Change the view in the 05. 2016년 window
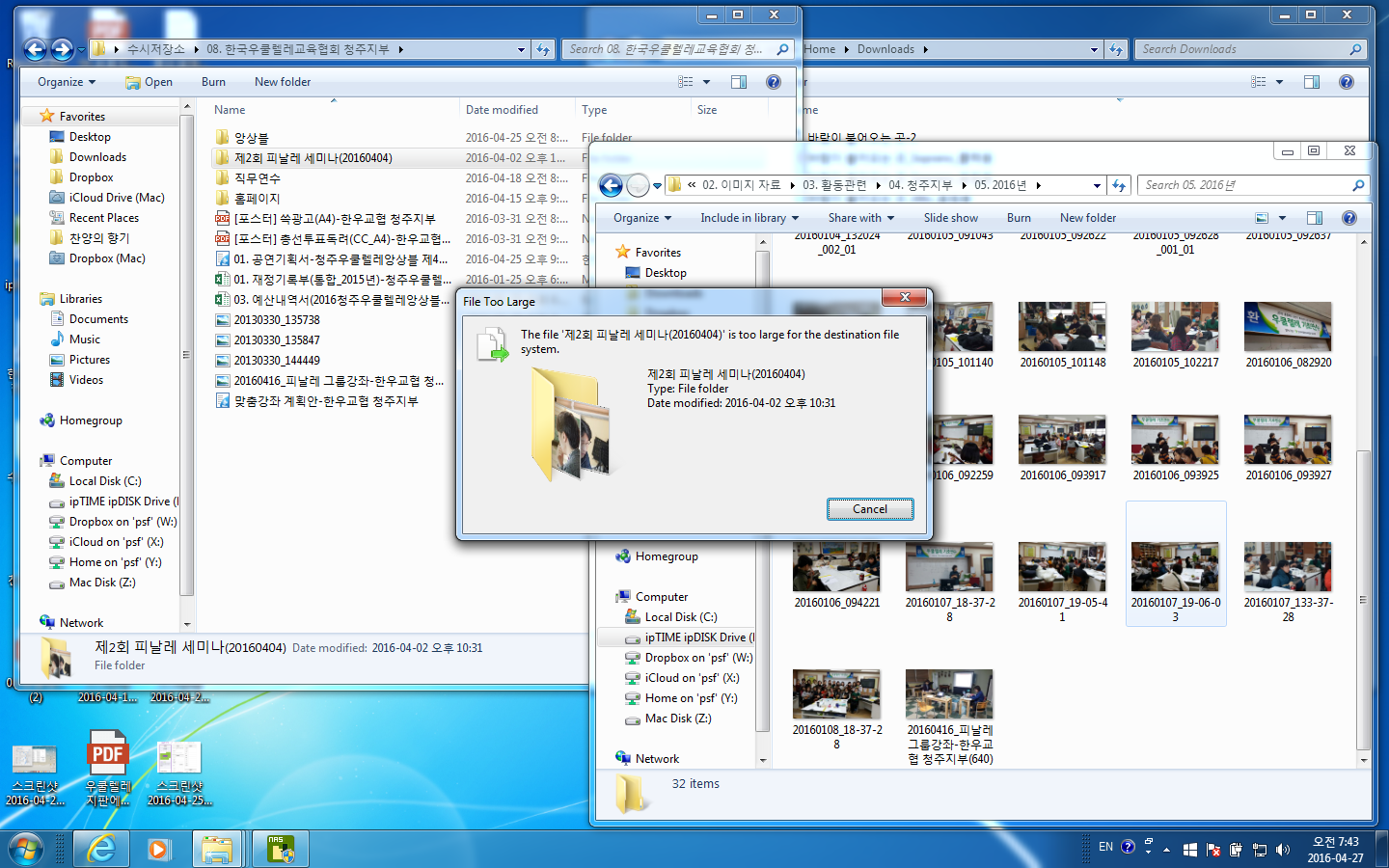Screen dimensions: 1389x868 [x=1262, y=218]
